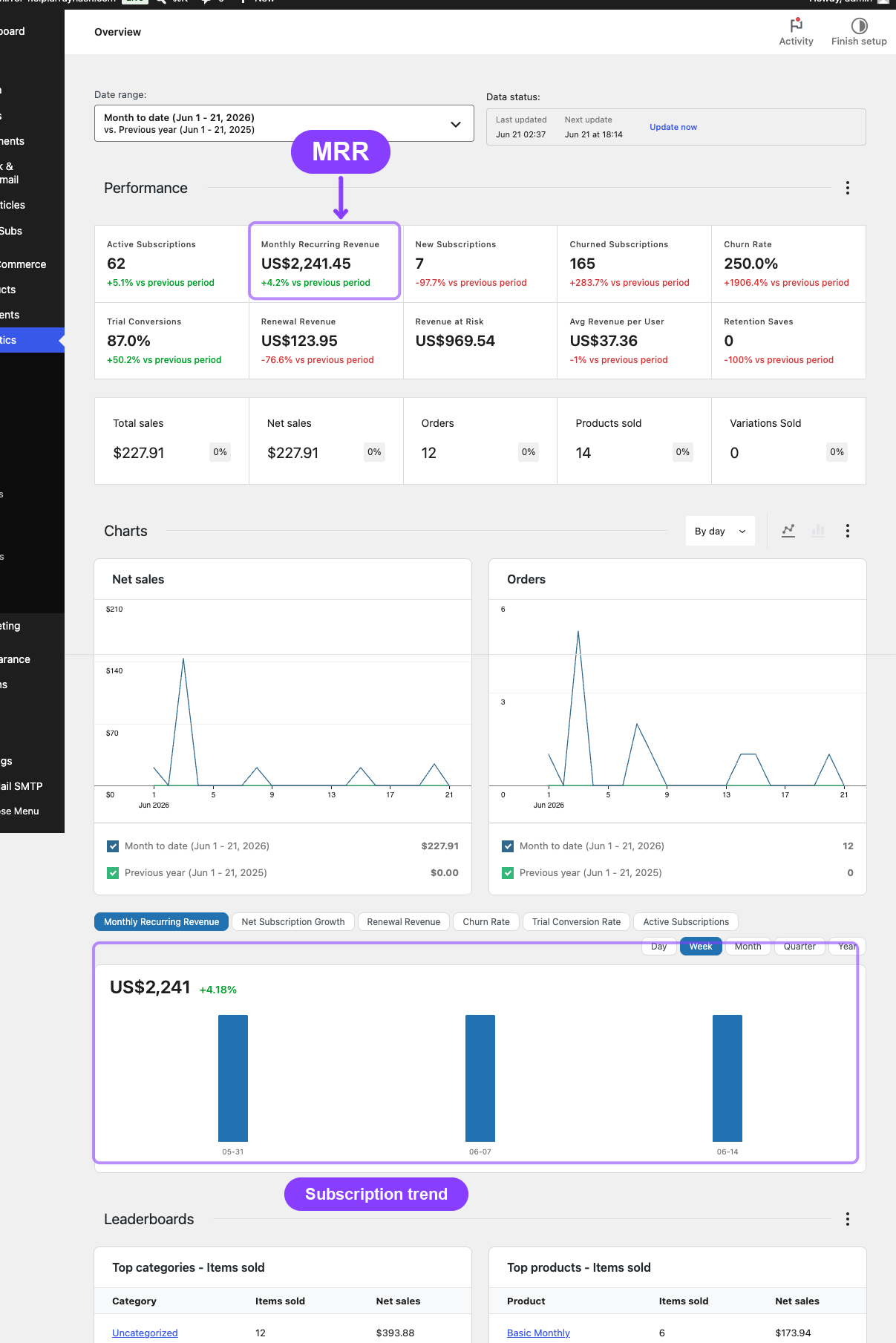This screenshot has height=1343, width=896.
Task: Toggle Month to date checkbox under Orders chart
Action: click(x=508, y=846)
